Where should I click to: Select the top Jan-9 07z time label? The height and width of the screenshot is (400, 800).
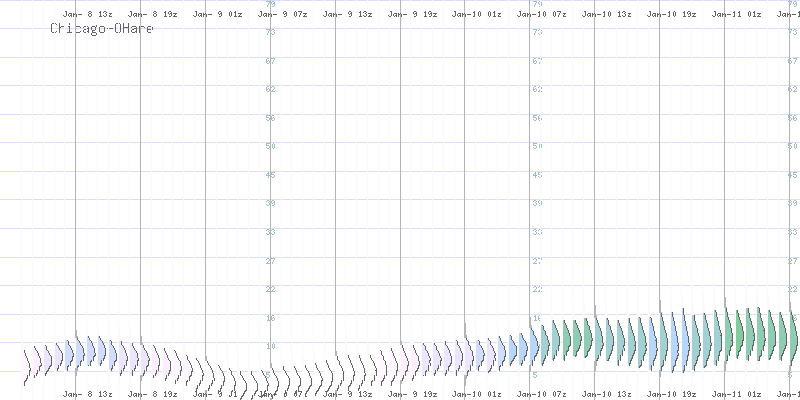pos(283,15)
